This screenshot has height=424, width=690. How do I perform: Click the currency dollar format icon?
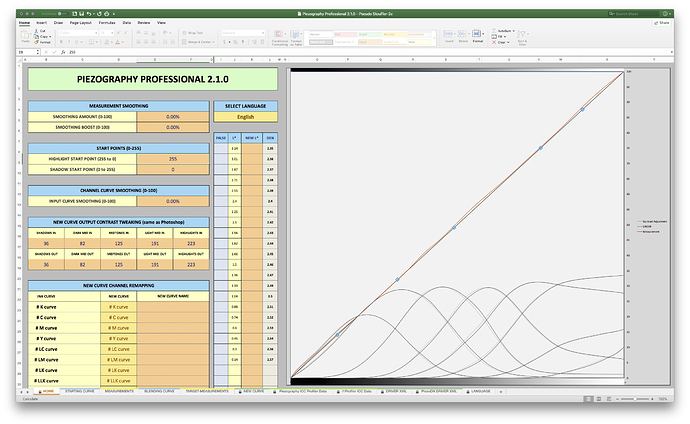click(224, 42)
